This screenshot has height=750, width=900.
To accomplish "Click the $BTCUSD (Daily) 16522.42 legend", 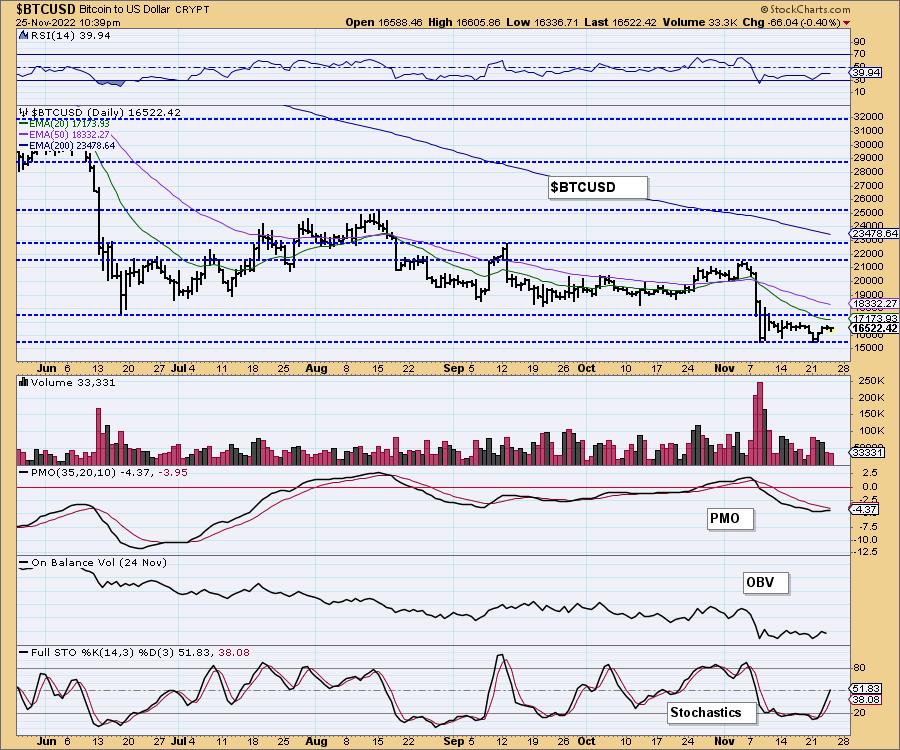I will tap(106, 112).
